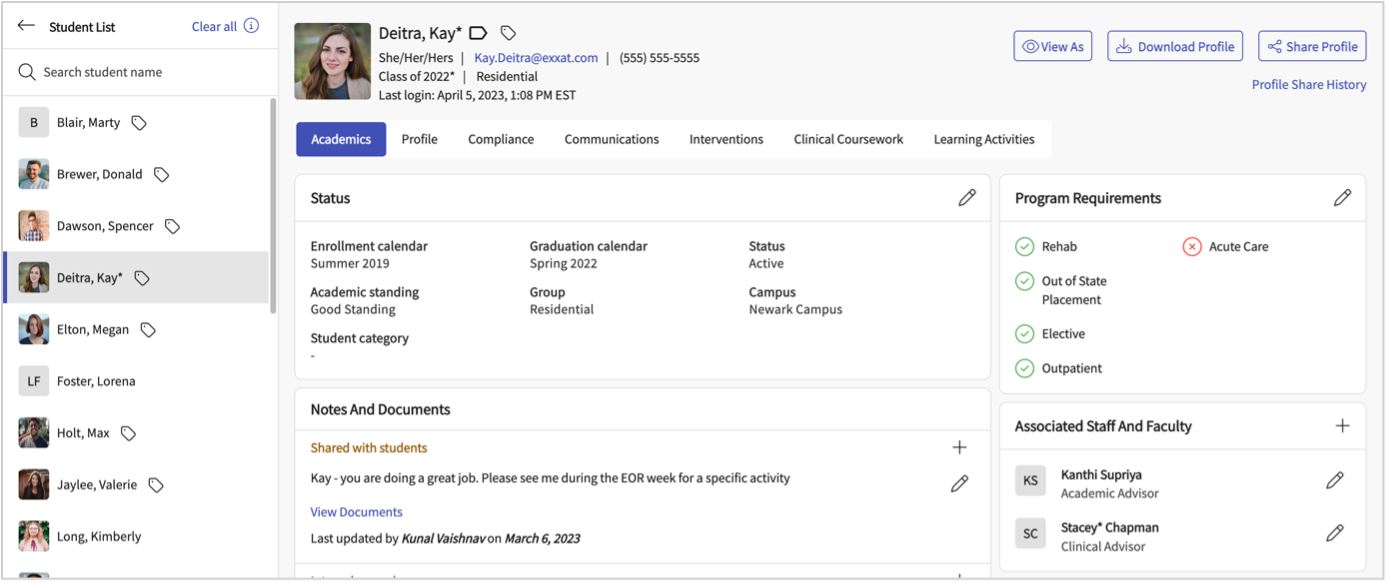Click the tag icon next to Blair, Marty
This screenshot has width=1390, height=583.
point(140,123)
